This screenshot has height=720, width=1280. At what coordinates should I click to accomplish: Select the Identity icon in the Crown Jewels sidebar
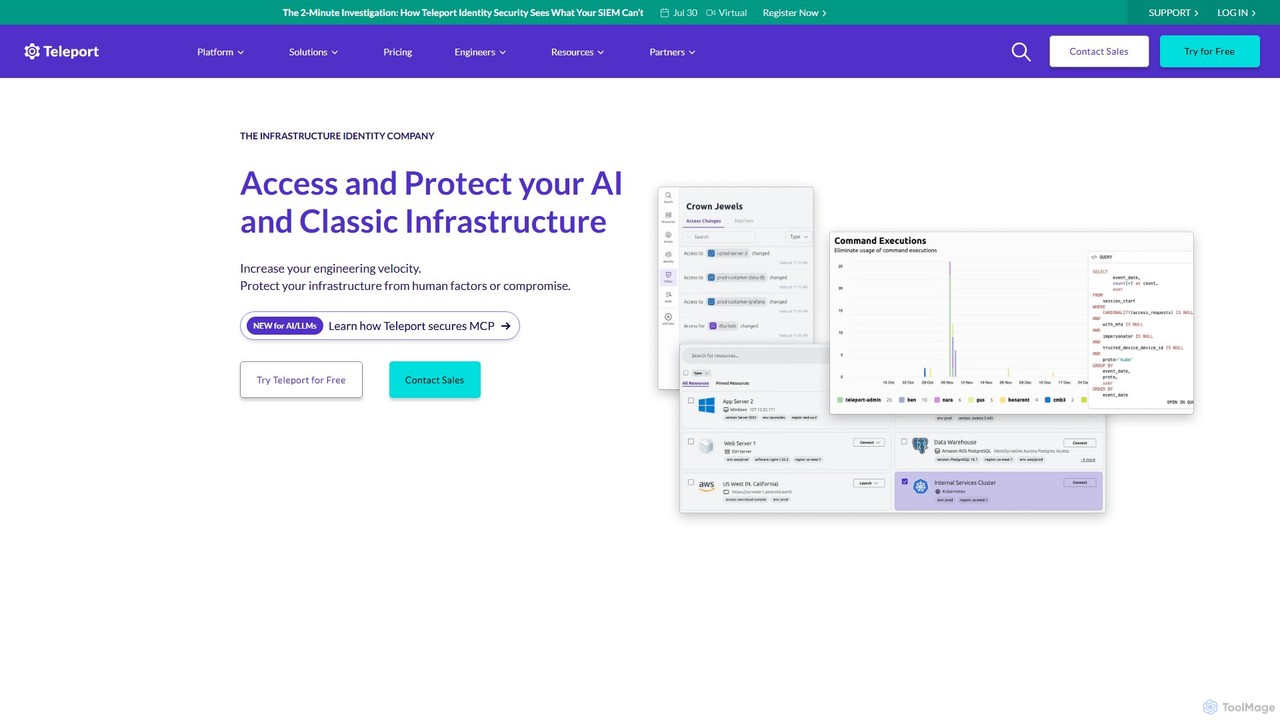click(668, 254)
